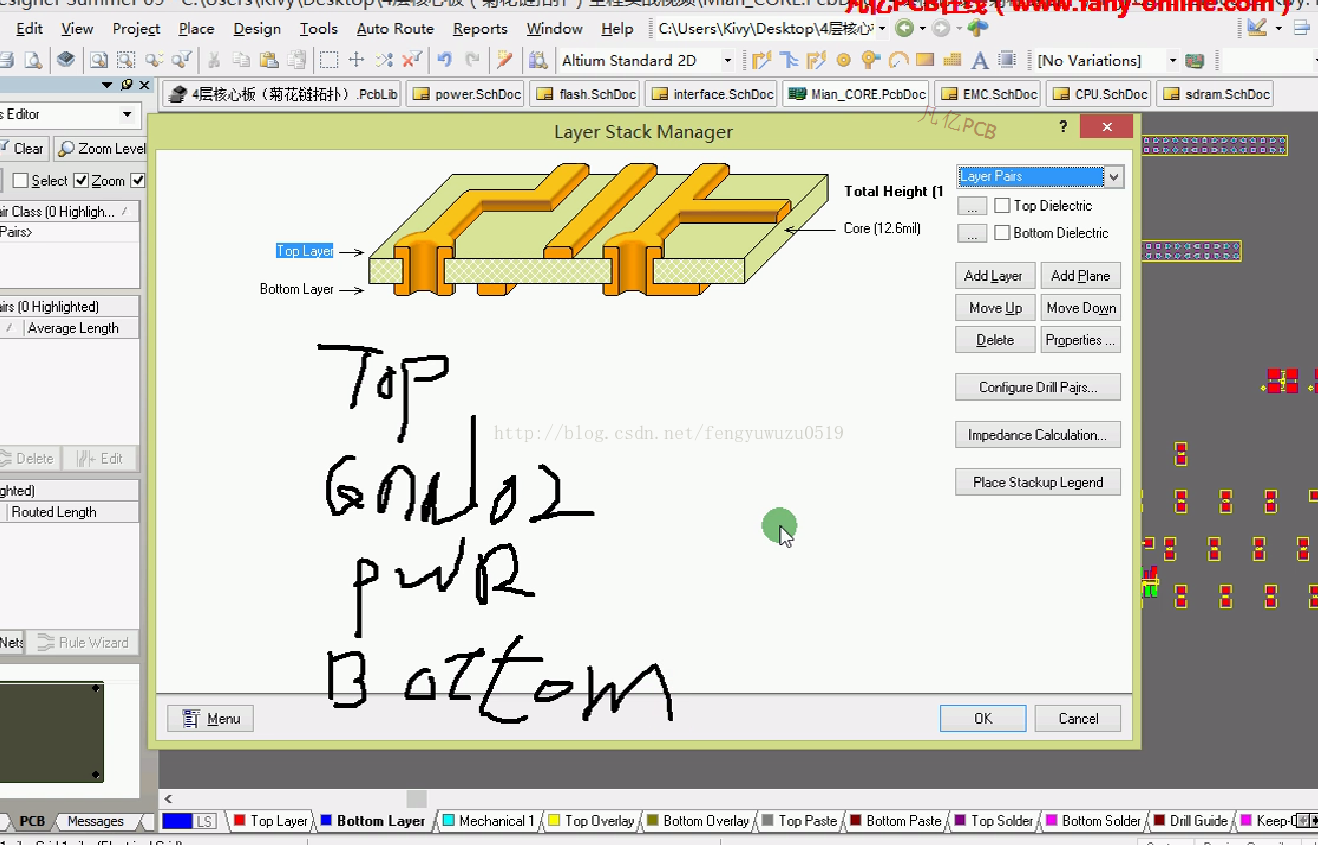
Task: Select the place pad icon
Action: (843, 60)
